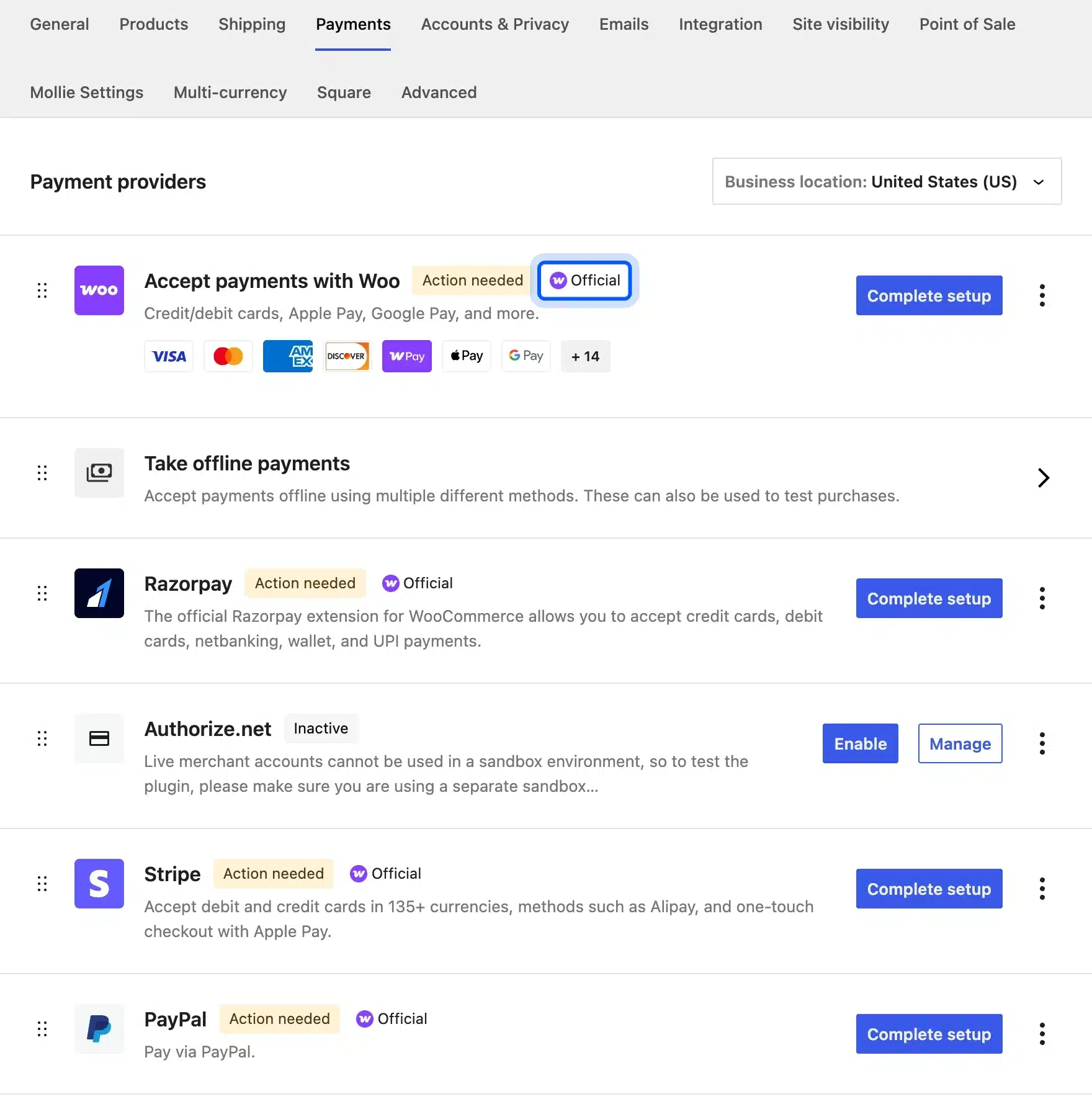Image resolution: width=1092 pixels, height=1117 pixels.
Task: Click the drag handle for Authorize.net row
Action: 42,738
